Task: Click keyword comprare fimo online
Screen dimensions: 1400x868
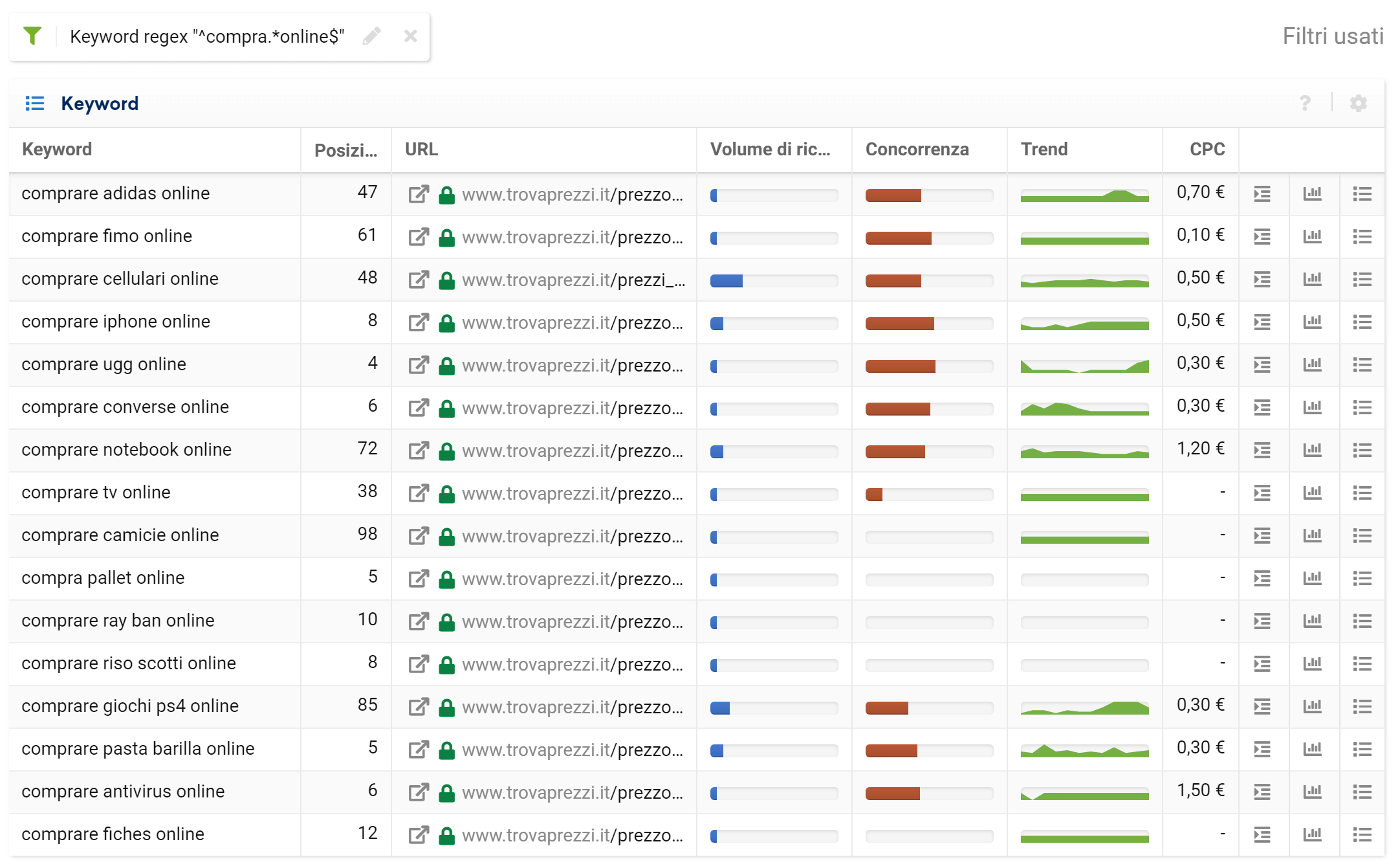Action: (x=107, y=236)
